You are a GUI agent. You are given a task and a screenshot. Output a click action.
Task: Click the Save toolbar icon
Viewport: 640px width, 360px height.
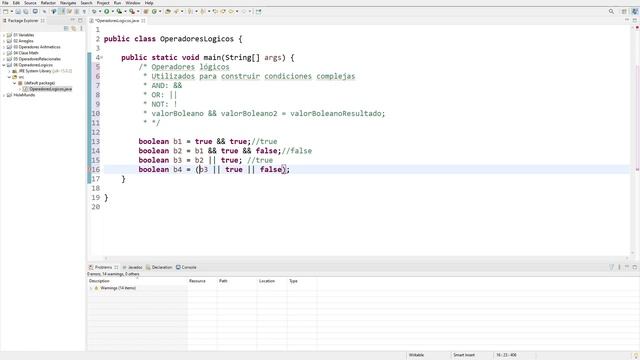pos(18,11)
